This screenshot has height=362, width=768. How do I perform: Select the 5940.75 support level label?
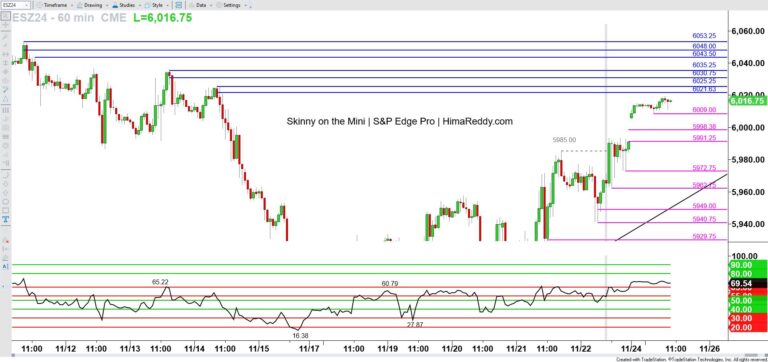click(x=704, y=219)
